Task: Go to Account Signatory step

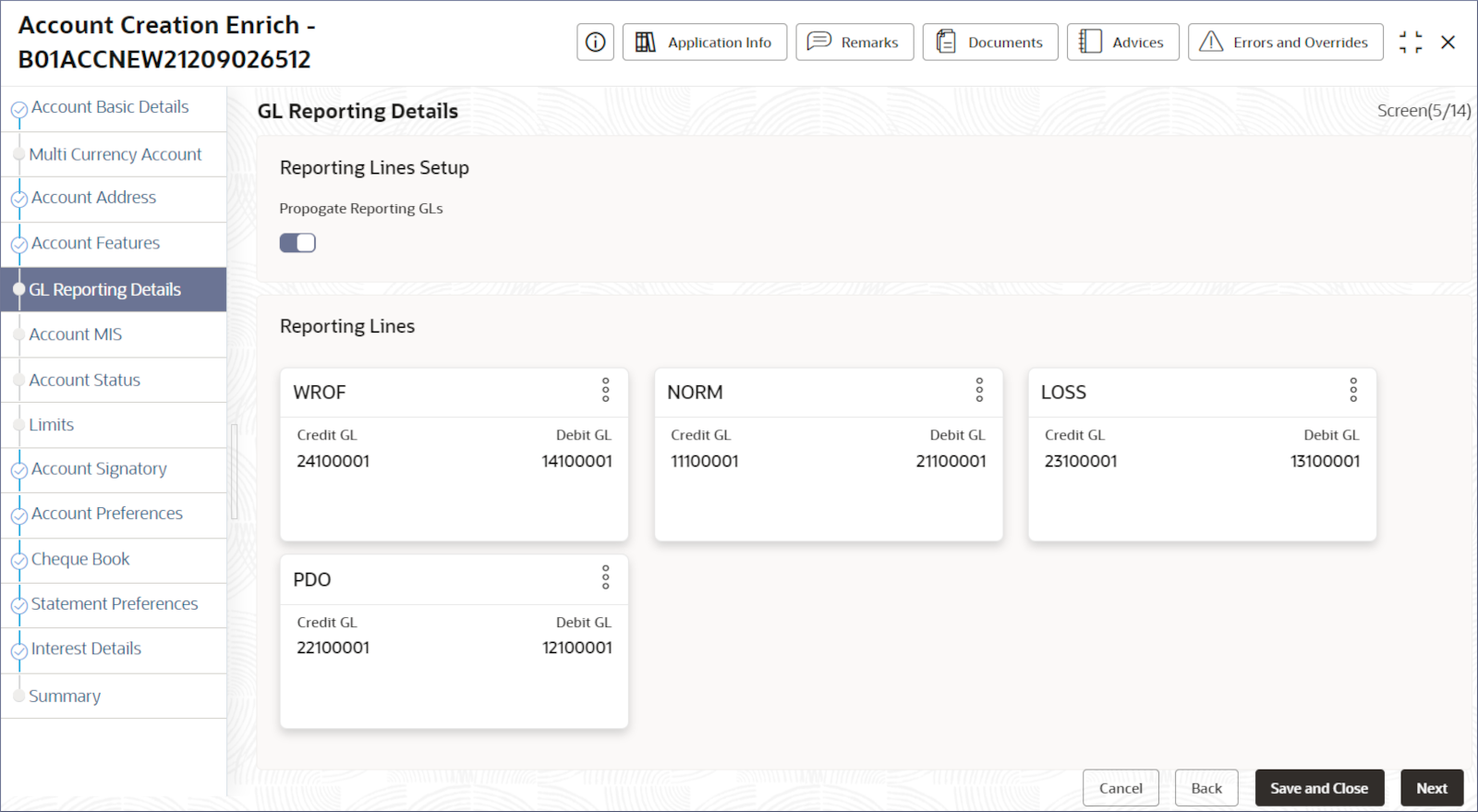Action: [113, 469]
